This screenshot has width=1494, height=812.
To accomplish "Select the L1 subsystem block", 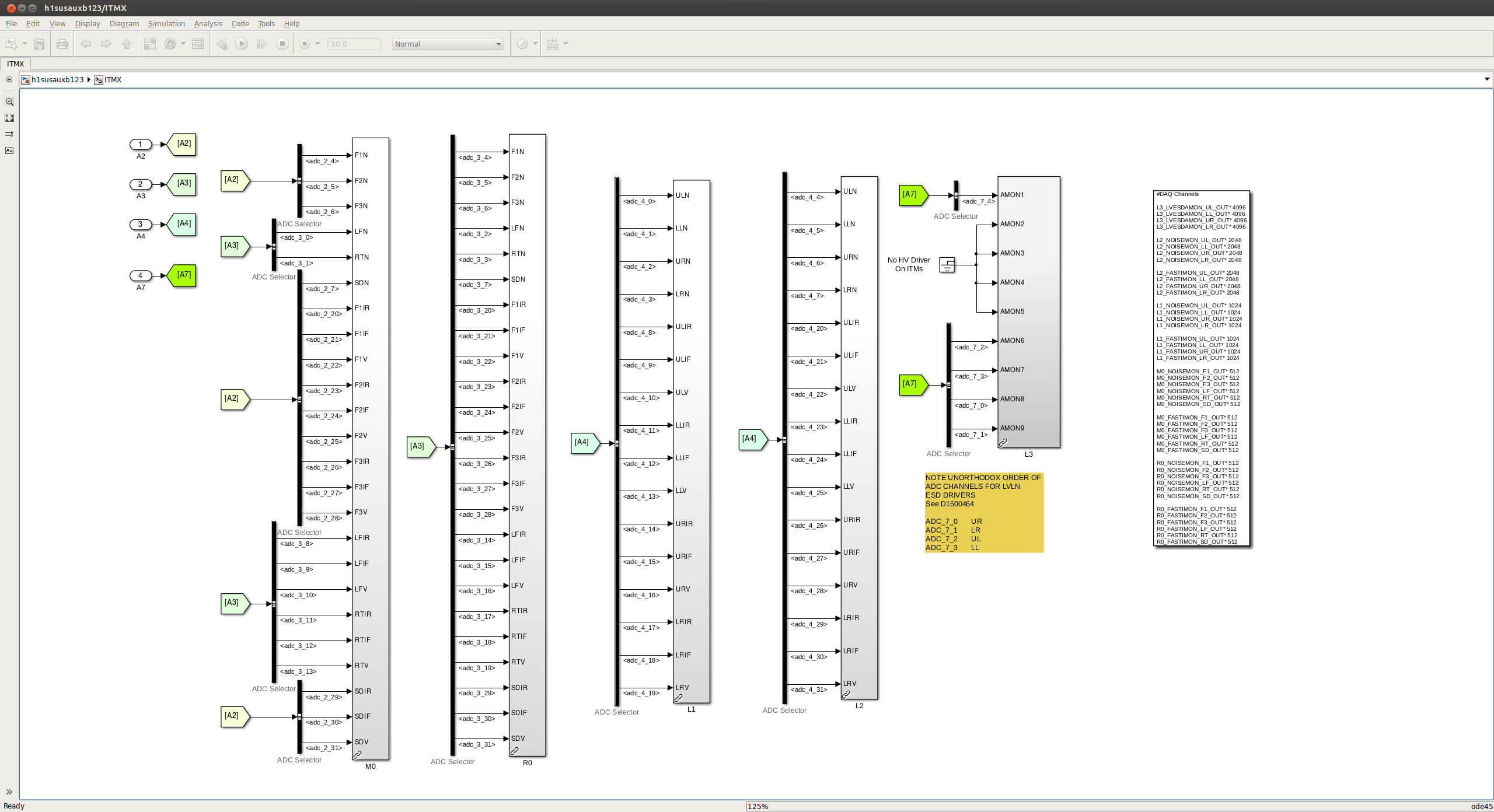I will (692, 442).
